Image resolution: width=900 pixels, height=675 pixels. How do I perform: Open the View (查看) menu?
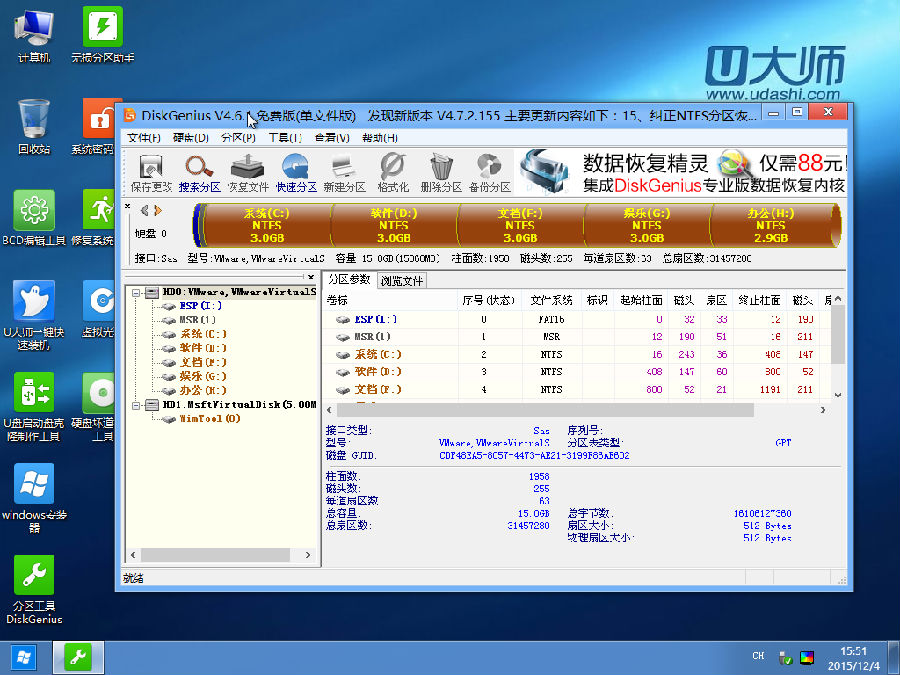(332, 138)
